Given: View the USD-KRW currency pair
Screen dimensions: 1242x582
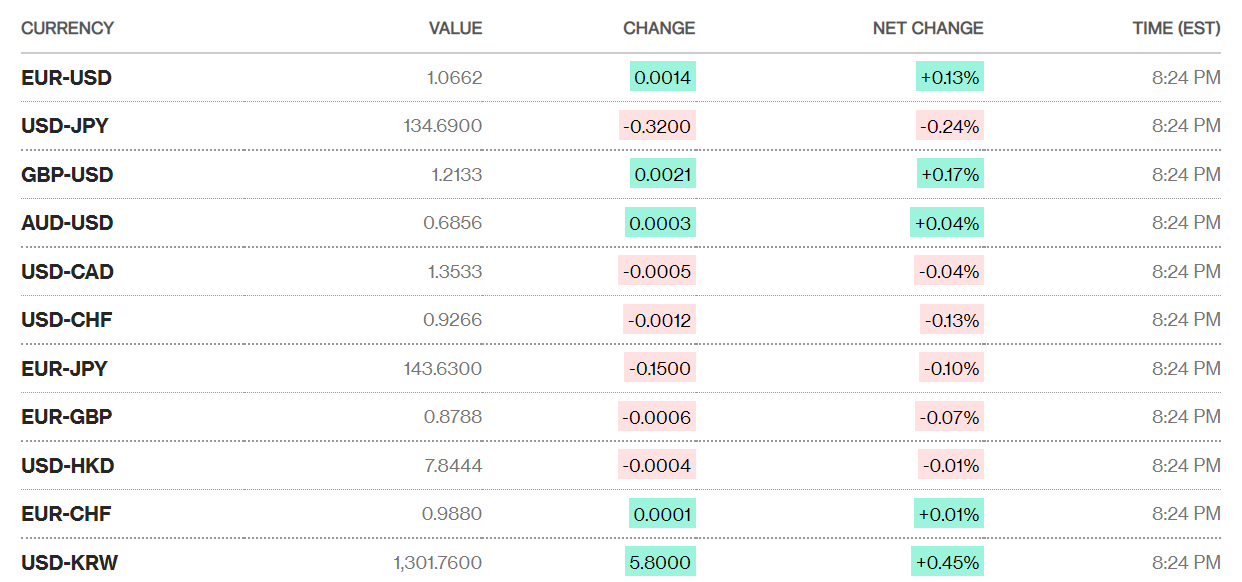Looking at the screenshot, I should [69, 563].
